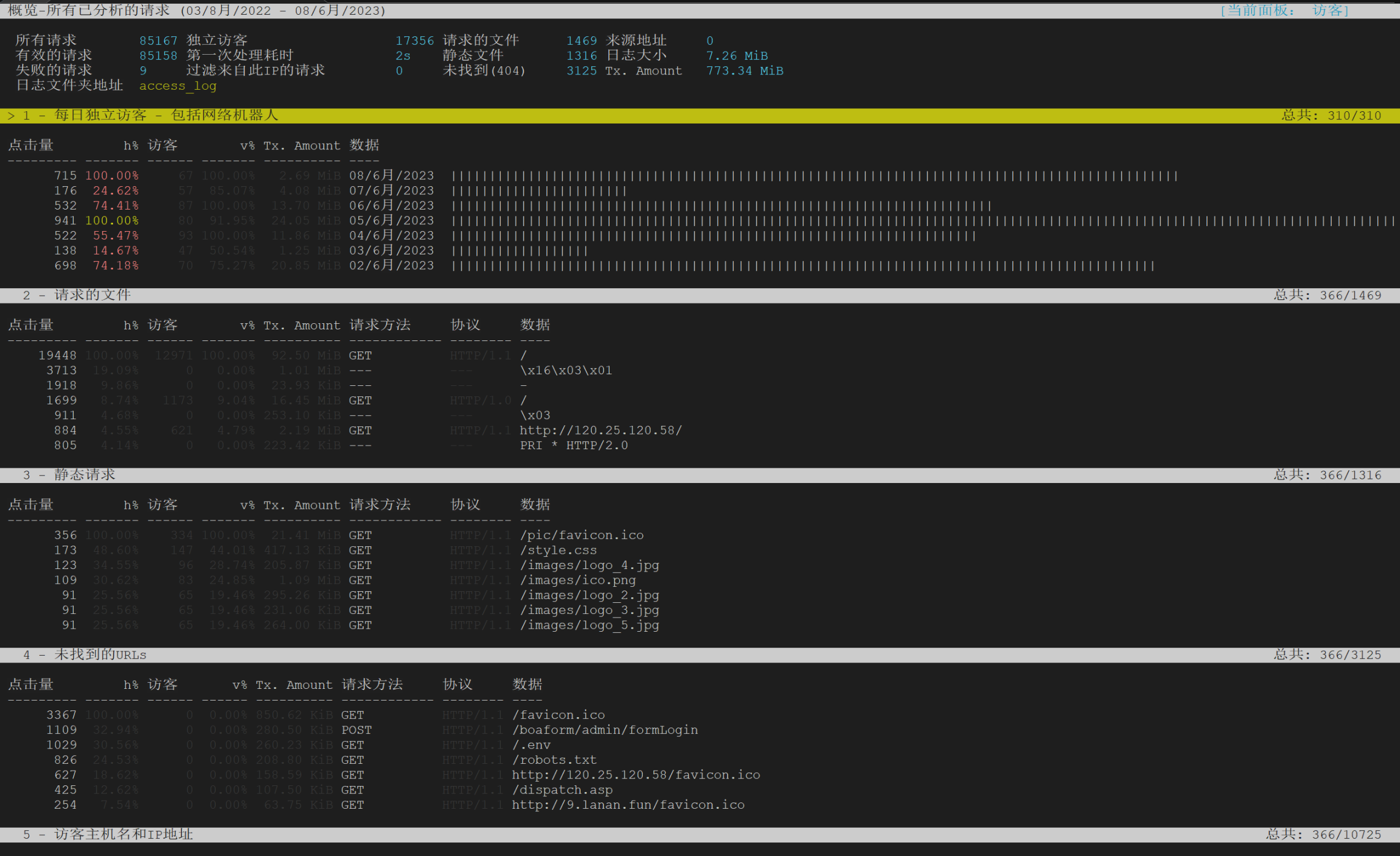1400x856 pixels.
Task: Select http://9.lanan.fun/favicon.ico entry
Action: click(627, 805)
